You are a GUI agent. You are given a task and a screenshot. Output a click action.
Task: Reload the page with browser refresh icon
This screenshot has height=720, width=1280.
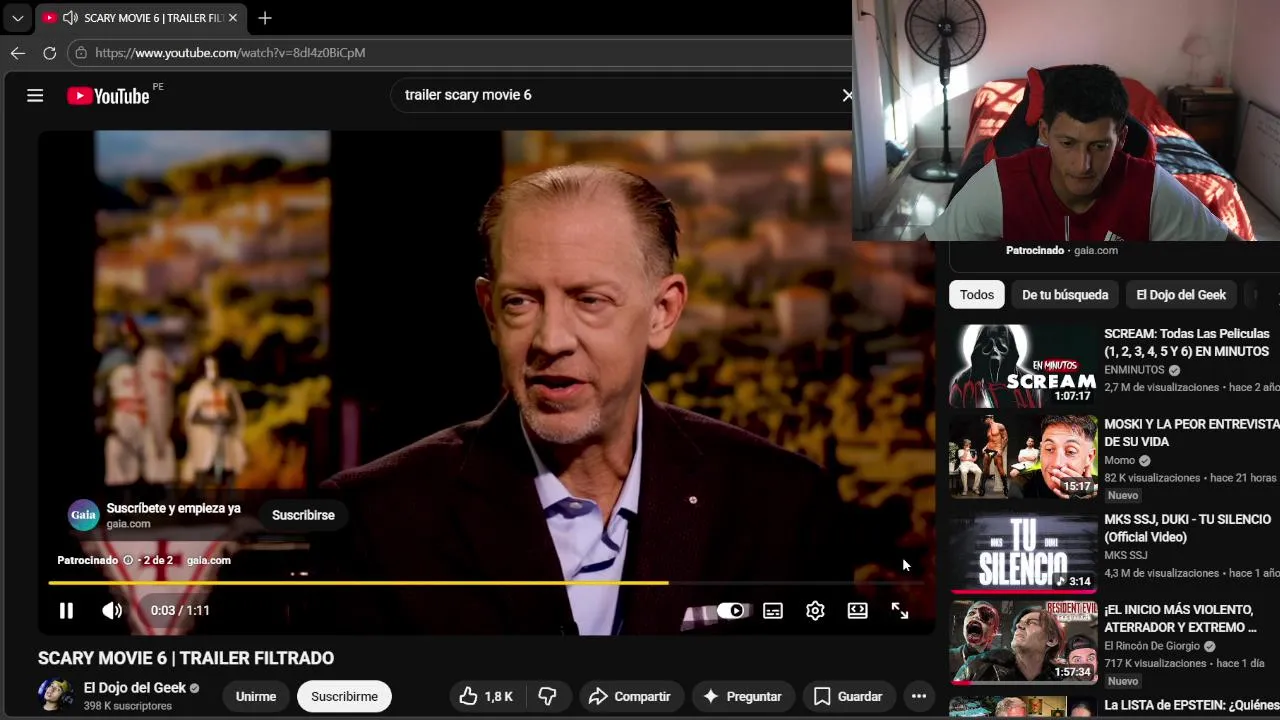(50, 53)
